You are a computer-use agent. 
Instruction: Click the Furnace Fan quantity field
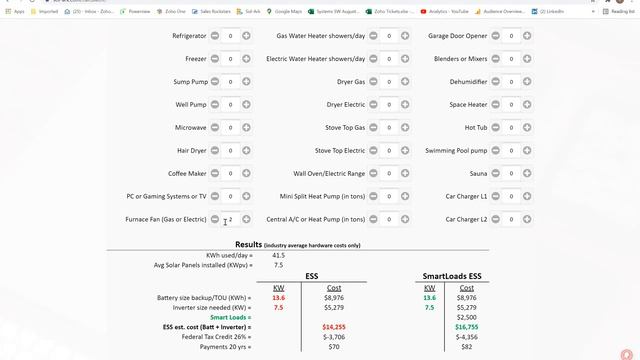pos(231,219)
